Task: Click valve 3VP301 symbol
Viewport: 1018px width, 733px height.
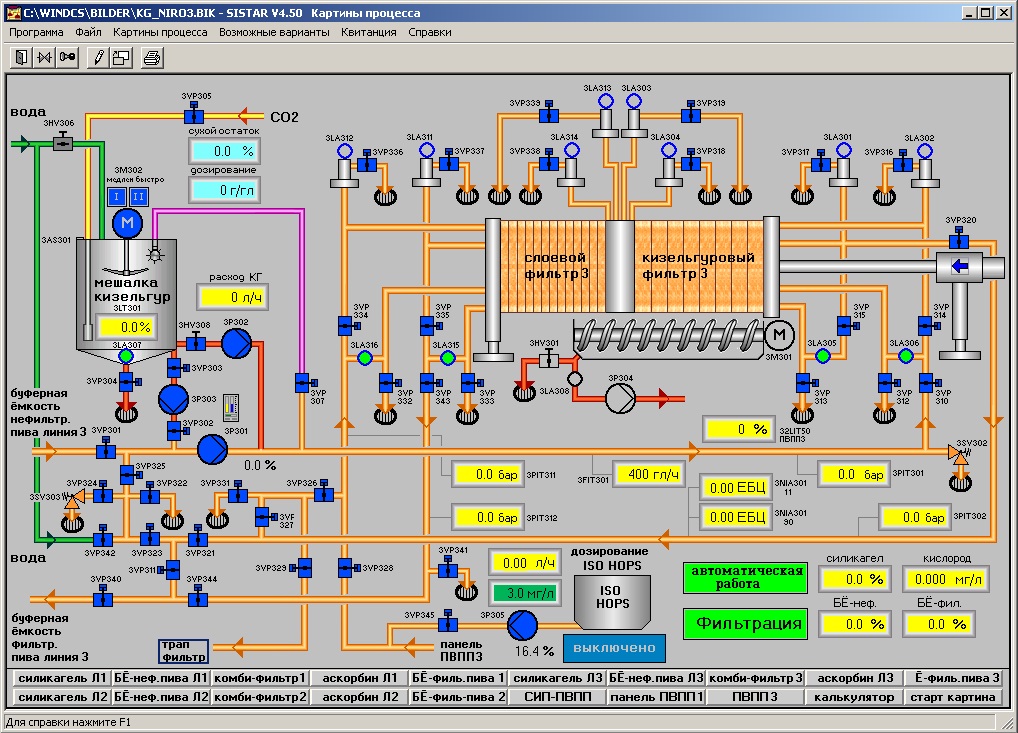Action: (106, 448)
